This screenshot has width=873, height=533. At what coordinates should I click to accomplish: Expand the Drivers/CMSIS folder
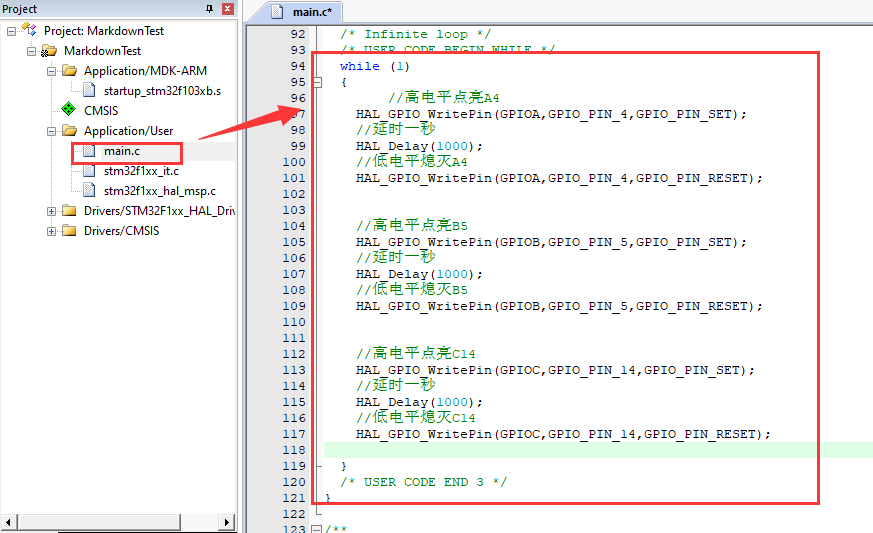pos(51,231)
